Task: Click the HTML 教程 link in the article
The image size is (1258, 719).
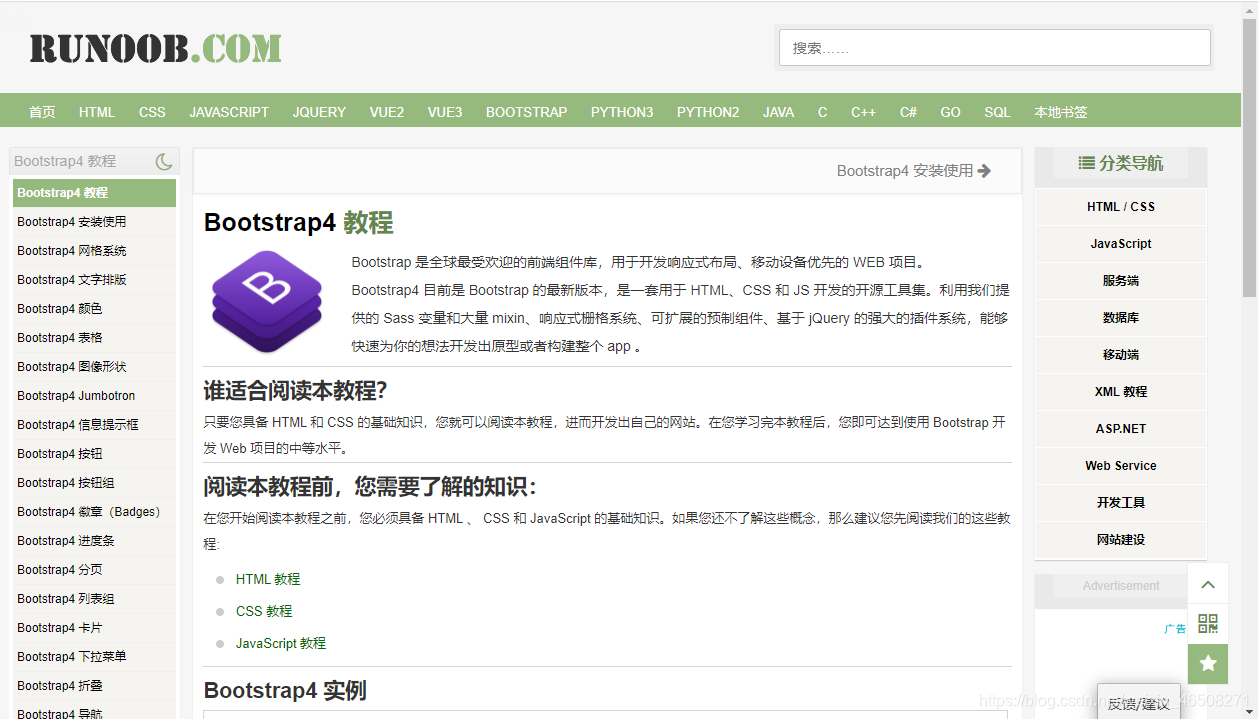Action: (x=268, y=579)
